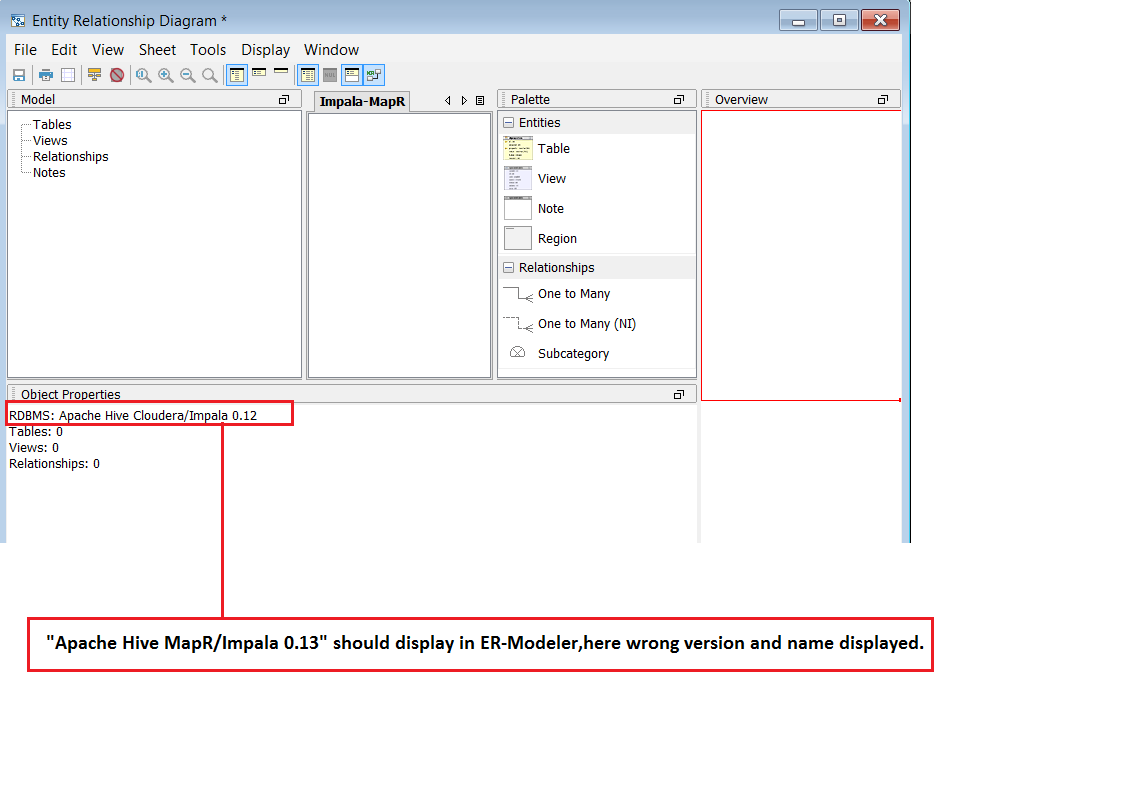Screen dimensions: 1124x804
Task: Open the View menu
Action: coord(108,50)
